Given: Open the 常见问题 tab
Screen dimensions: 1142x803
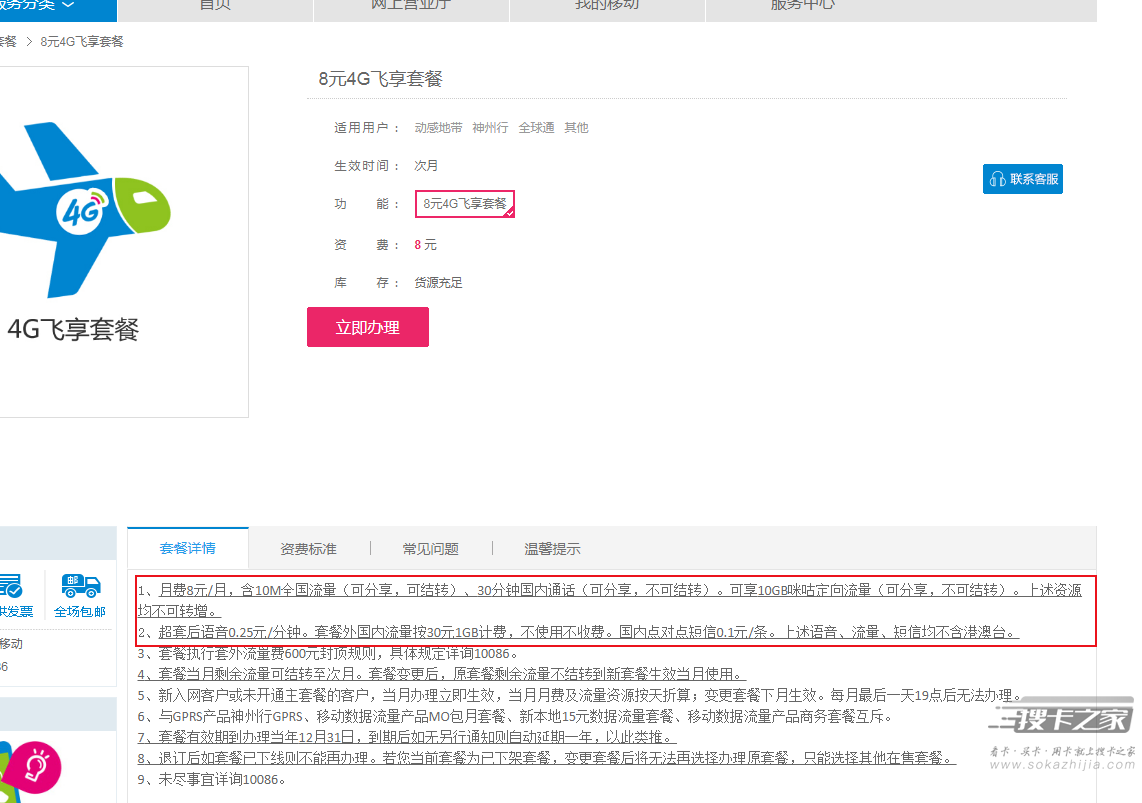Looking at the screenshot, I should (431, 549).
